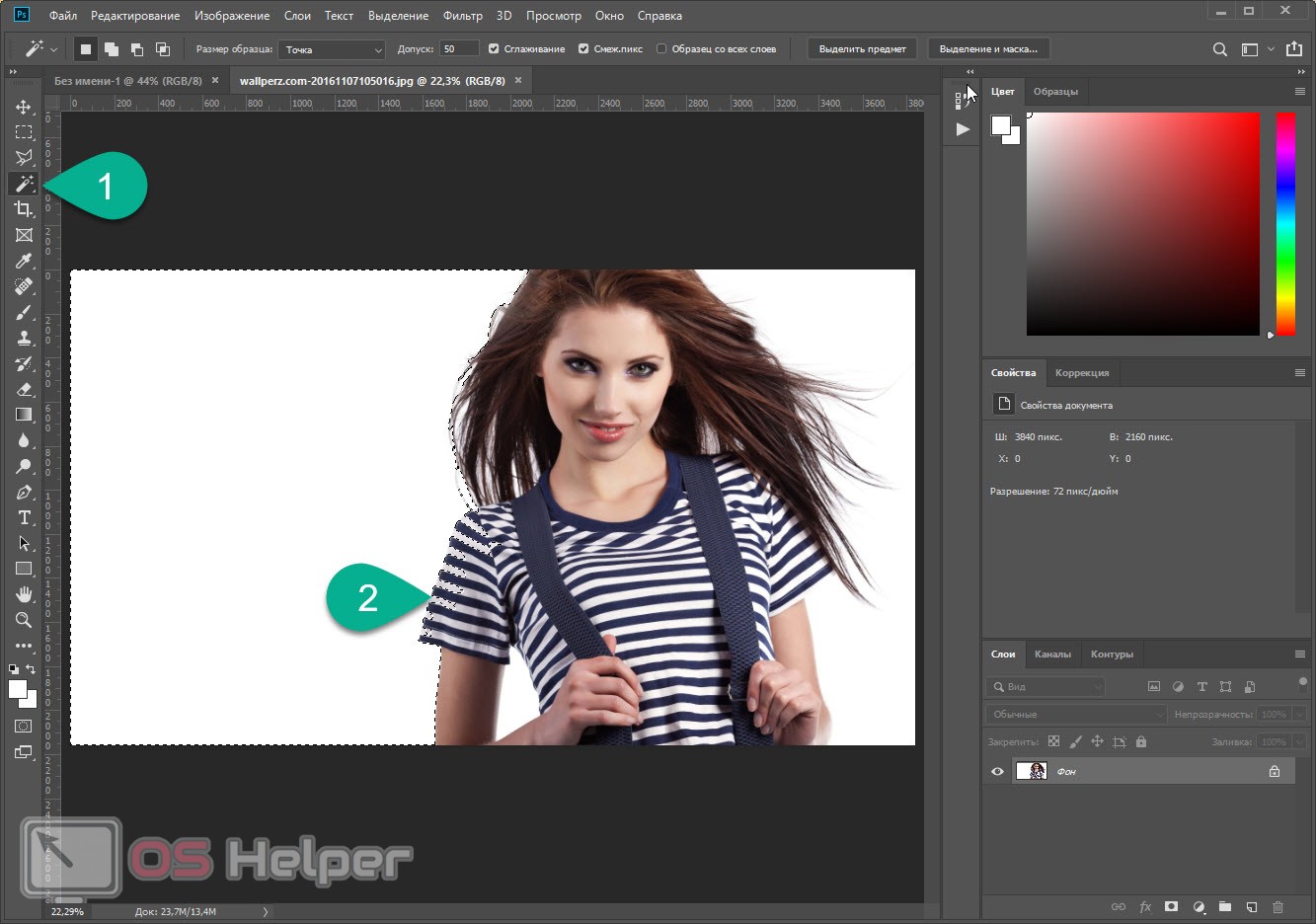This screenshot has height=924, width=1316.
Task: Toggle Quick Mask mode icon
Action: click(x=24, y=726)
